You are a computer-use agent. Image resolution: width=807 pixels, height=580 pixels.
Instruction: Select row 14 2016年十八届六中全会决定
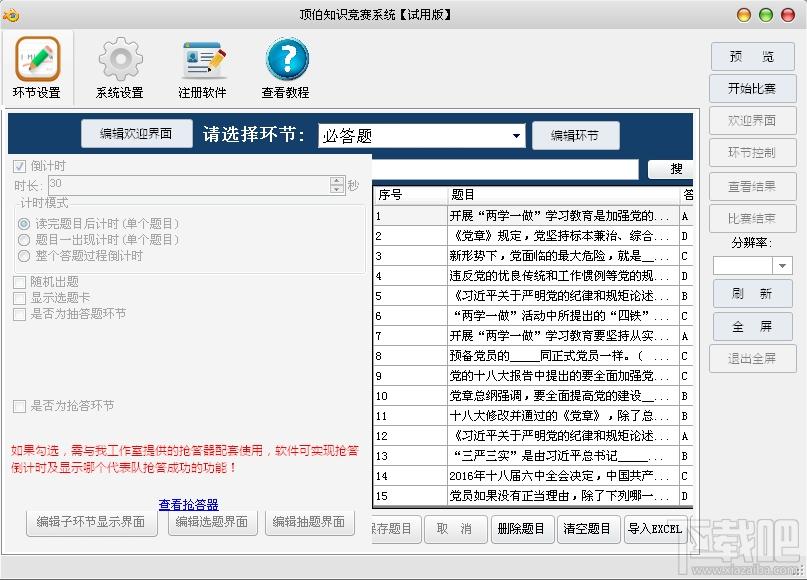tap(533, 476)
